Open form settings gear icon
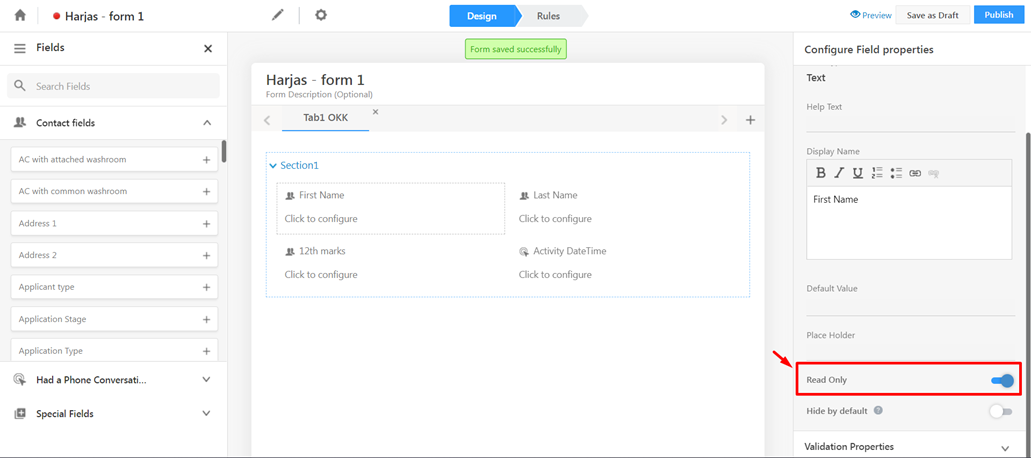This screenshot has height=458, width=1031. coord(321,15)
